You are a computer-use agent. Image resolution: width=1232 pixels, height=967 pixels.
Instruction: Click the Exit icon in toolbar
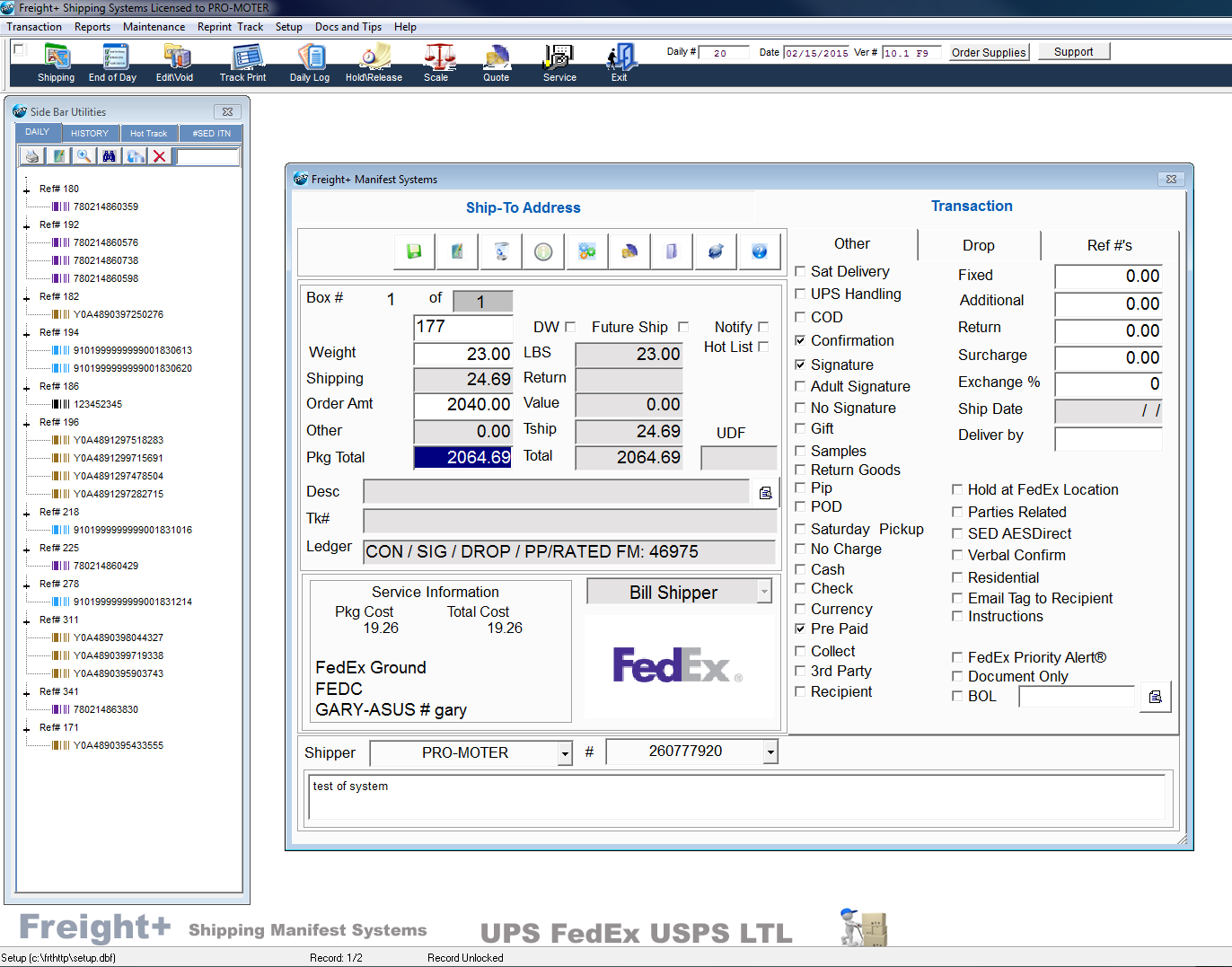(x=620, y=64)
